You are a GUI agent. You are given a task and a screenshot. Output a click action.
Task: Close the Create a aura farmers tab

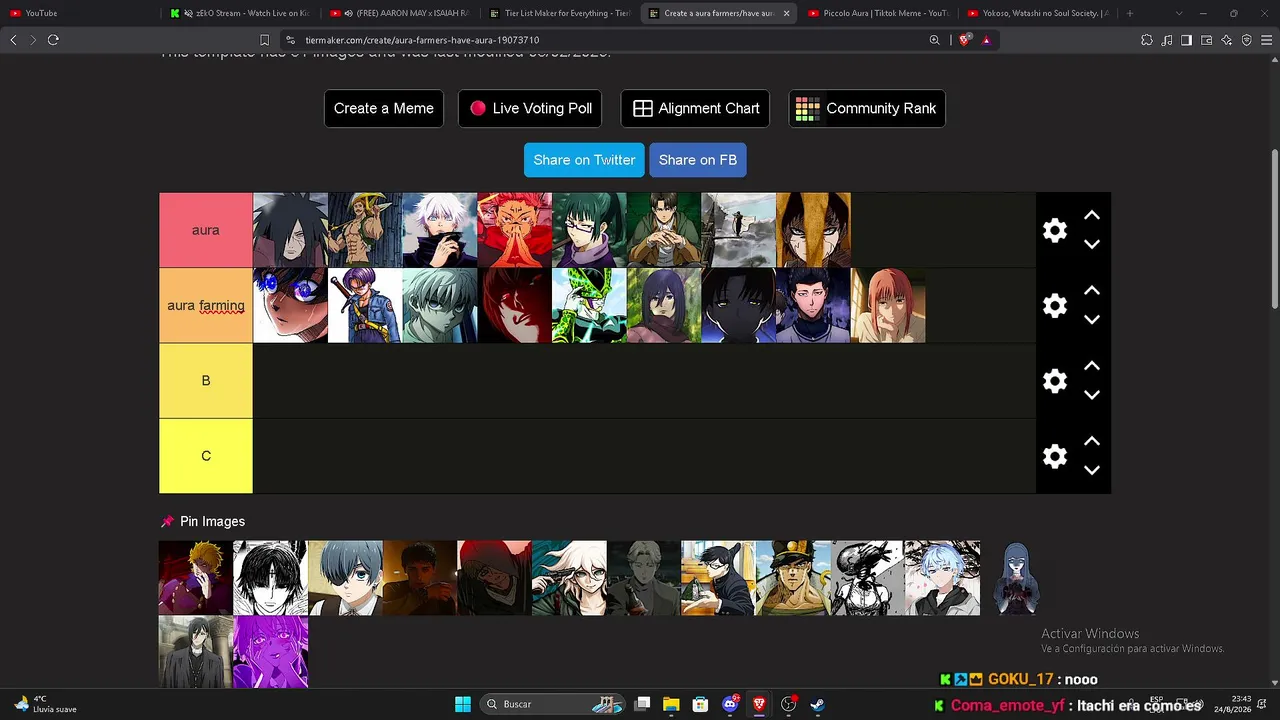pyautogui.click(x=786, y=13)
